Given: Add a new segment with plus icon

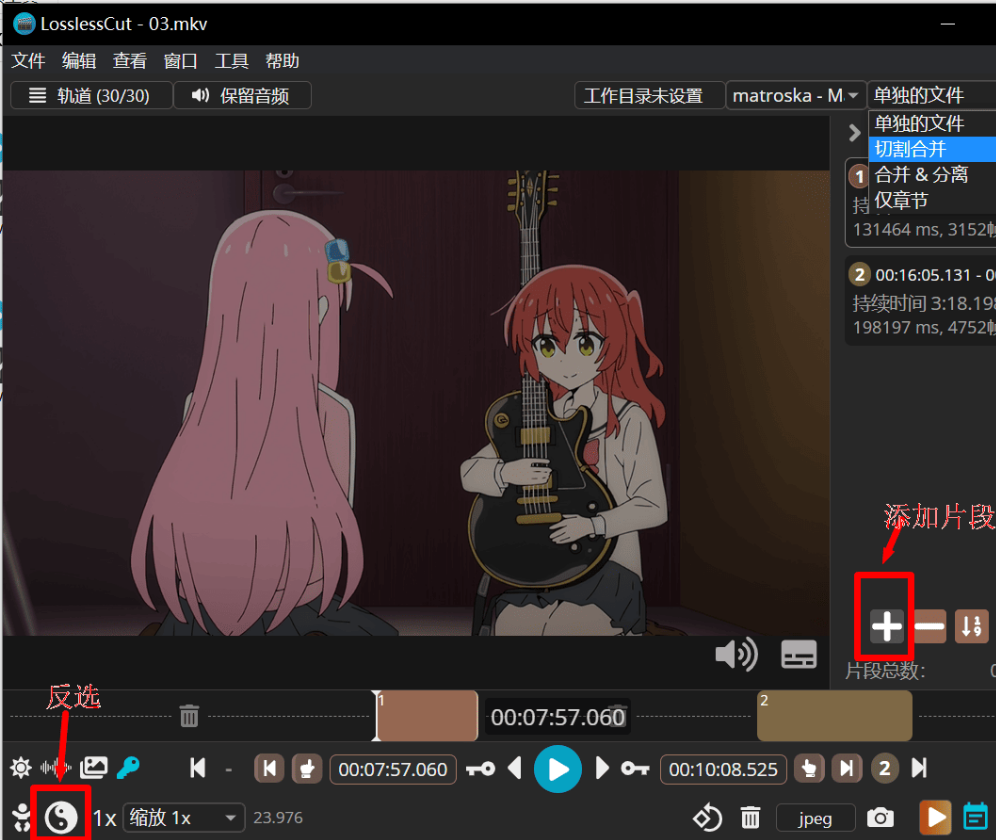Looking at the screenshot, I should point(886,627).
